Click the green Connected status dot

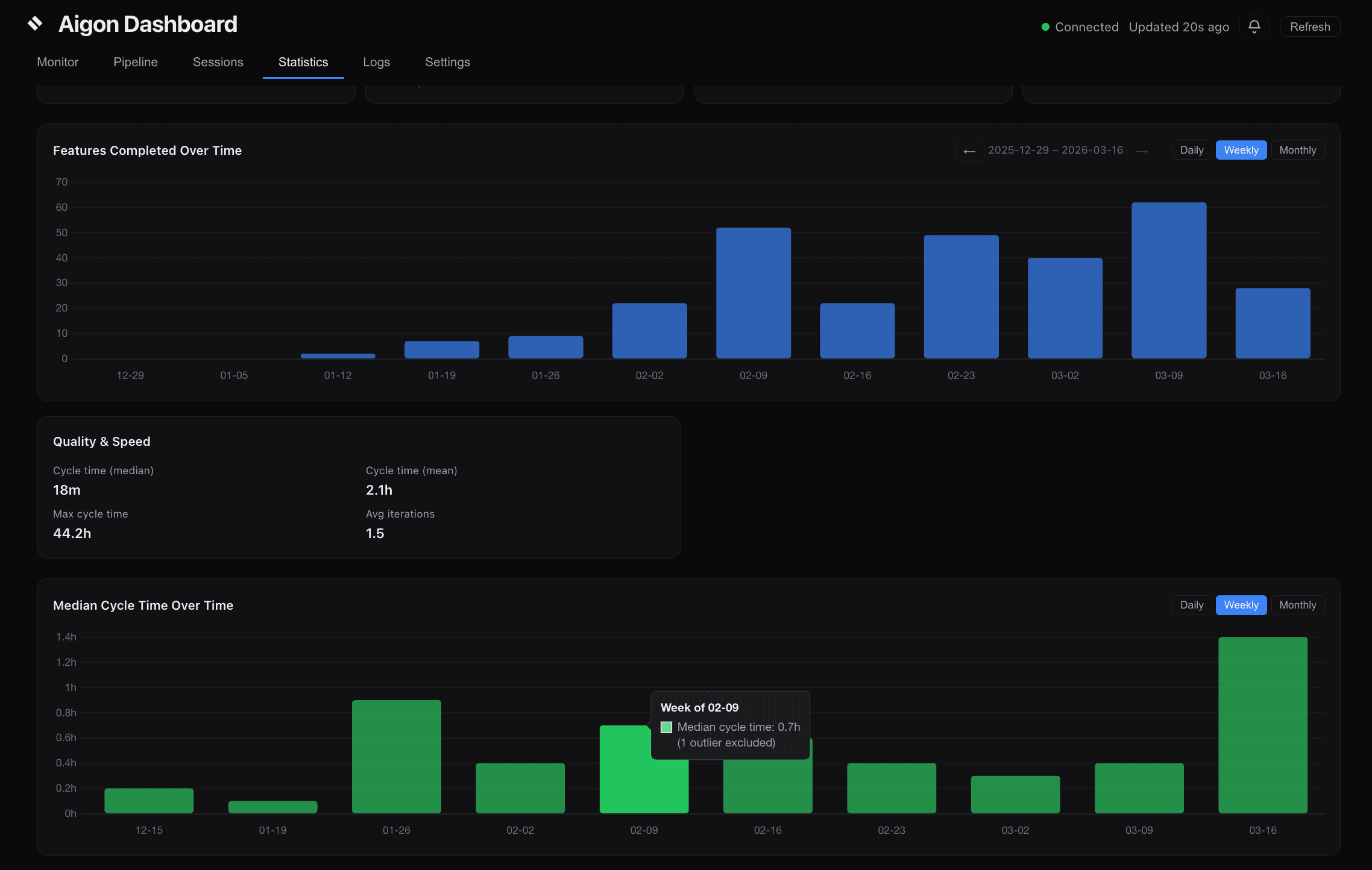(x=1046, y=27)
